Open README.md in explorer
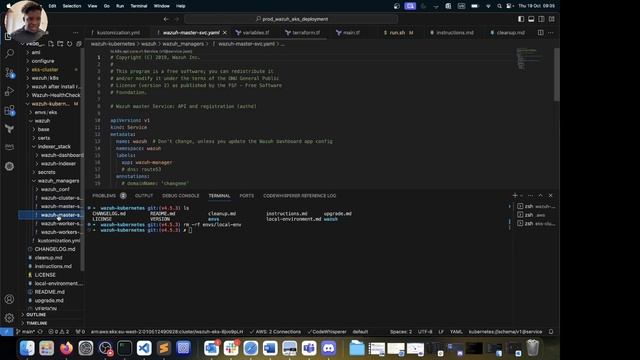The image size is (640, 360). 49,292
